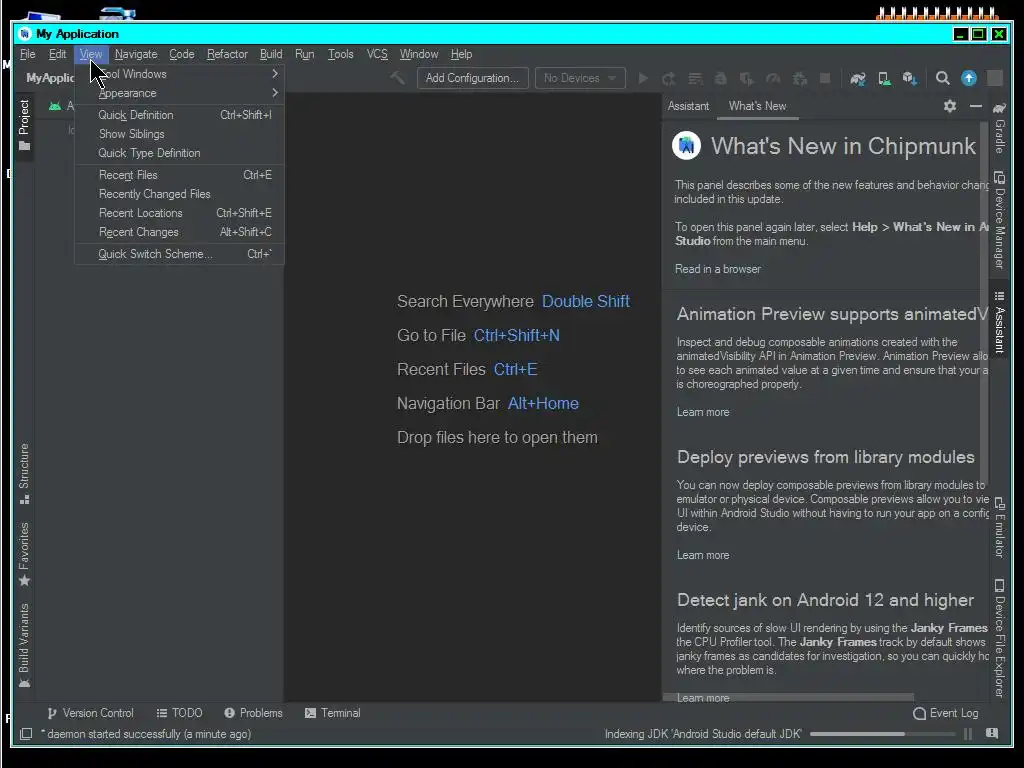This screenshot has width=1024, height=768.
Task: Click Read in a browser link
Action: click(718, 269)
